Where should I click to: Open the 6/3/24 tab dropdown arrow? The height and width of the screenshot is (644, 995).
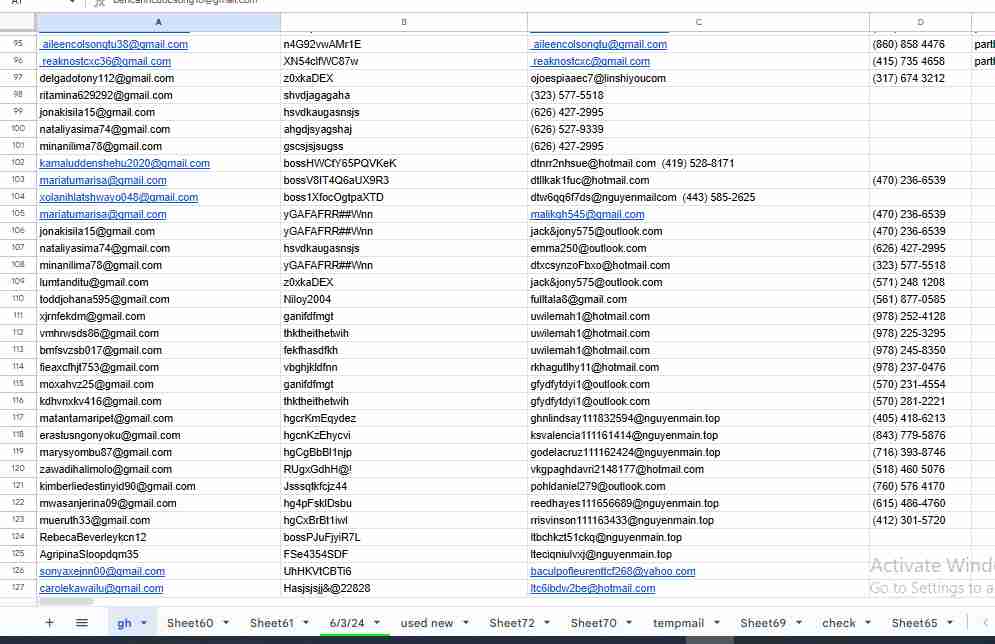377,623
